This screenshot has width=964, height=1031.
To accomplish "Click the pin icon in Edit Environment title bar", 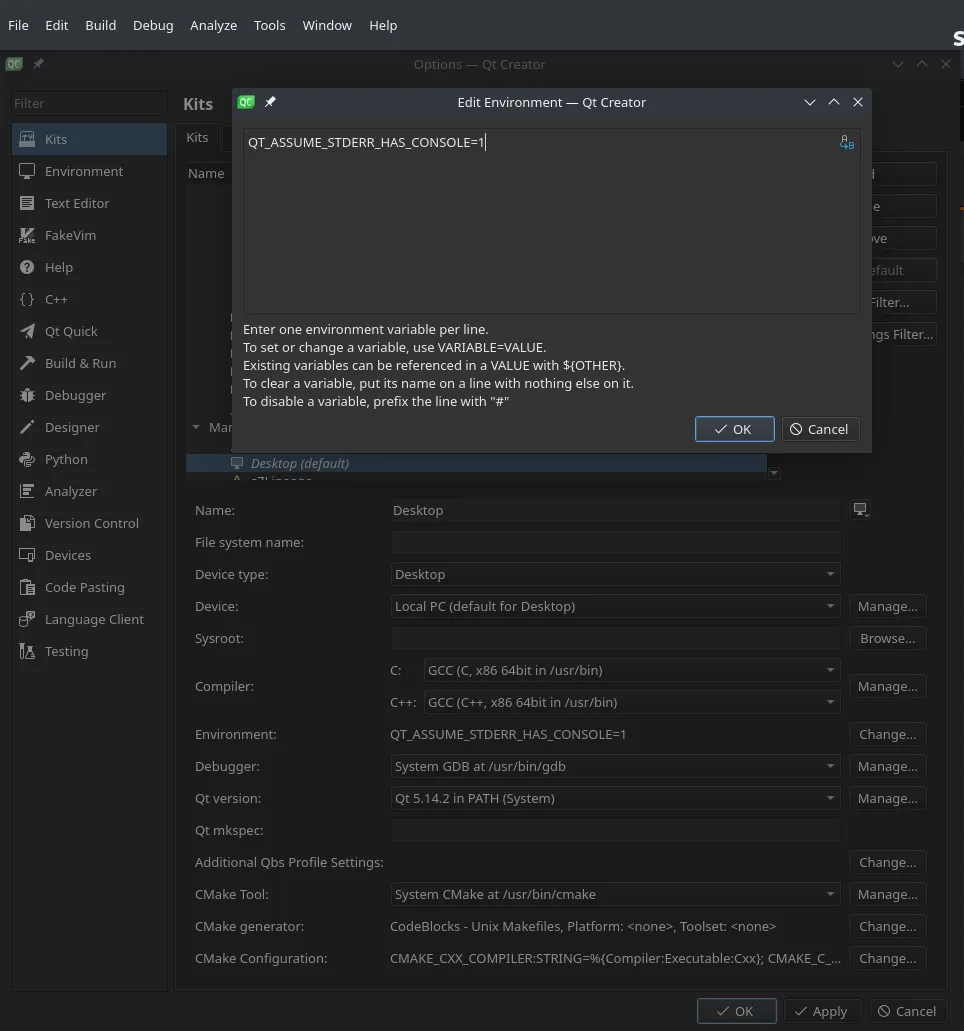I will [x=270, y=102].
